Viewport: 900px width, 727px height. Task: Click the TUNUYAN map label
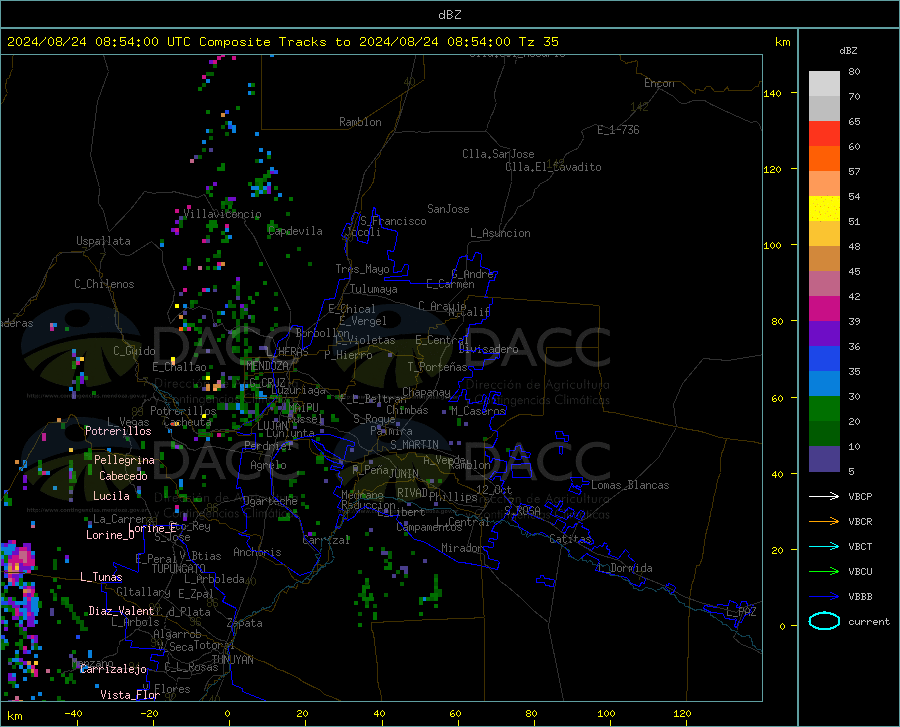pyautogui.click(x=232, y=660)
